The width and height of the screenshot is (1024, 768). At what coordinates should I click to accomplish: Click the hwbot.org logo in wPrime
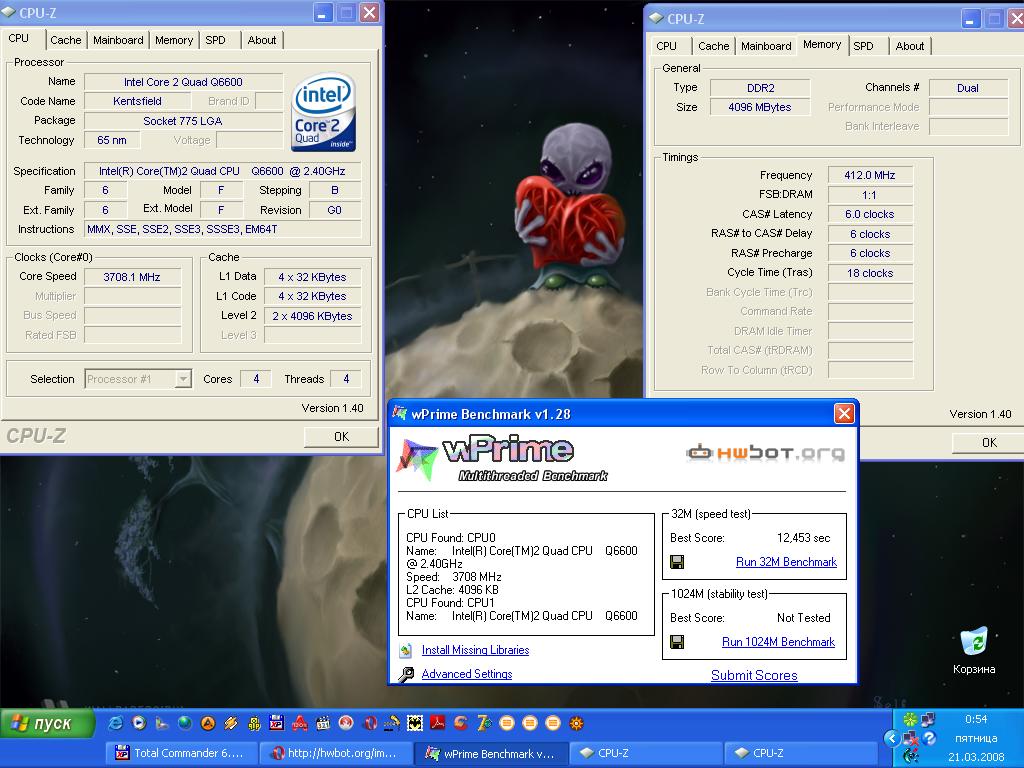(765, 453)
